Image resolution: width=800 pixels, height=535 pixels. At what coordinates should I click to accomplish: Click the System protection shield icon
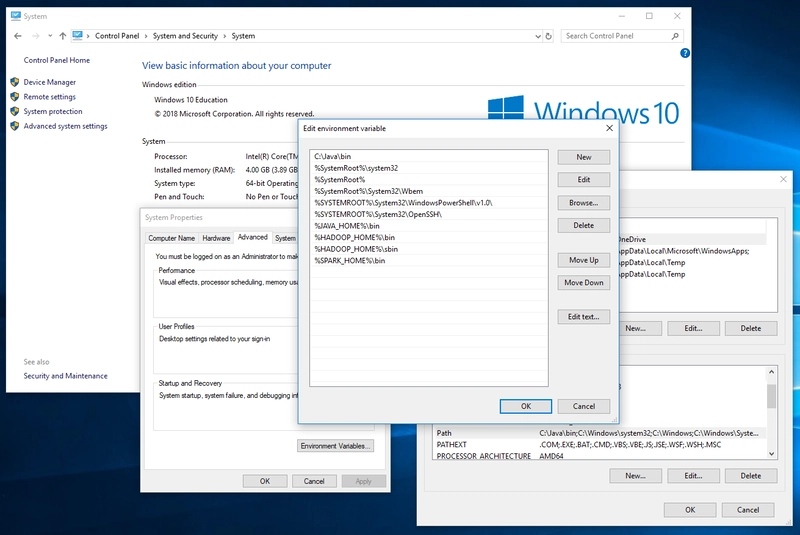point(15,111)
